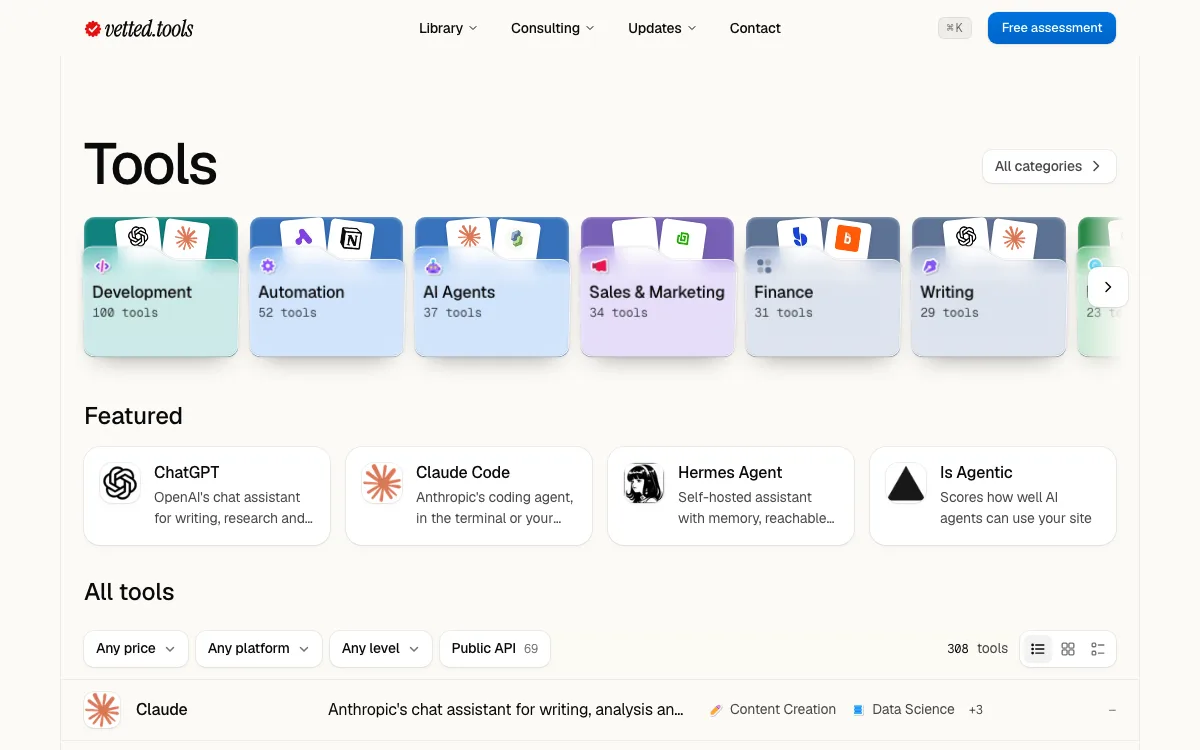The width and height of the screenshot is (1200, 750).
Task: Click the purple logo on Automation folder
Action: [304, 237]
